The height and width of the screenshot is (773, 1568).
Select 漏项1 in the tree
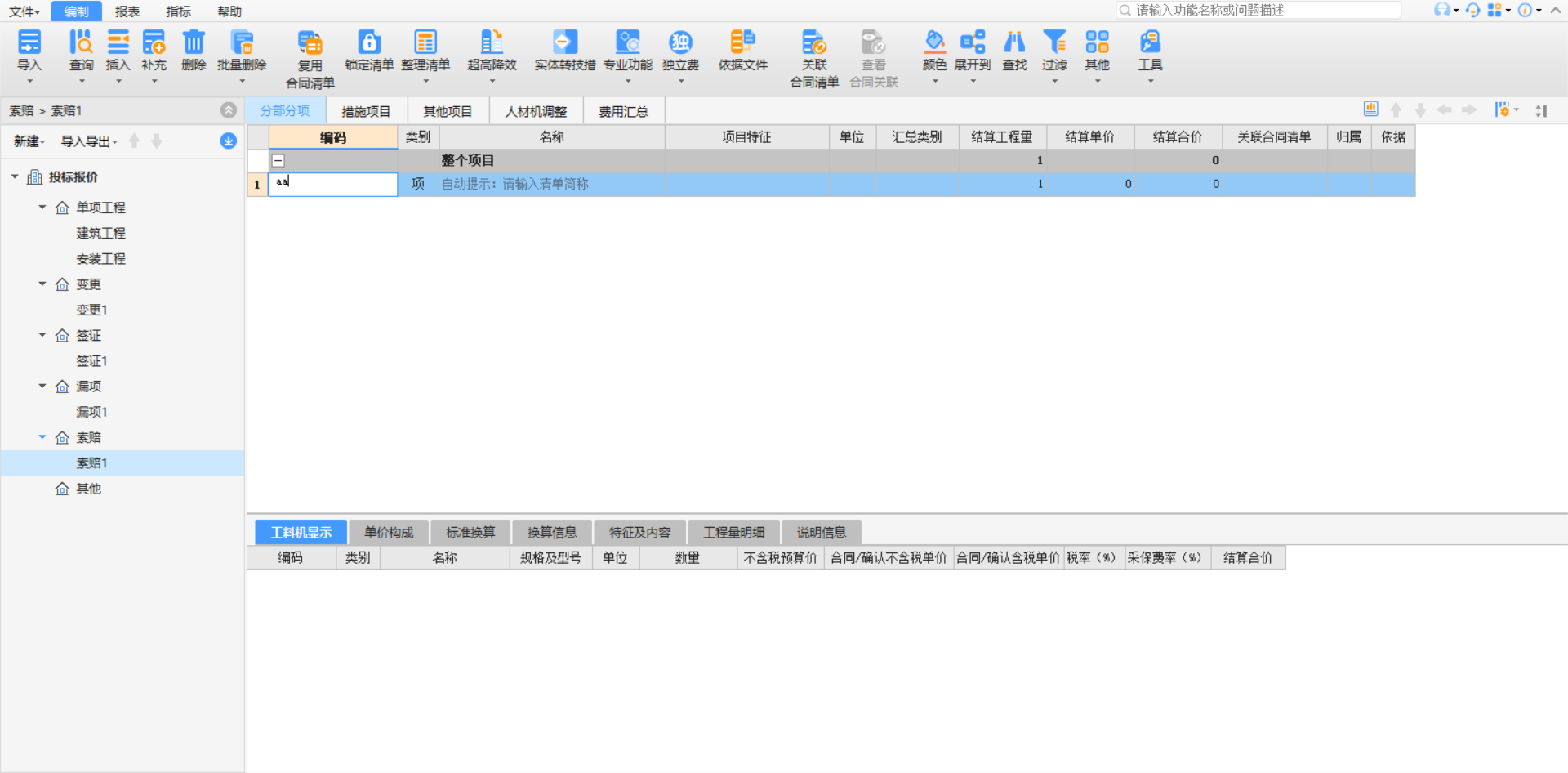tap(91, 412)
